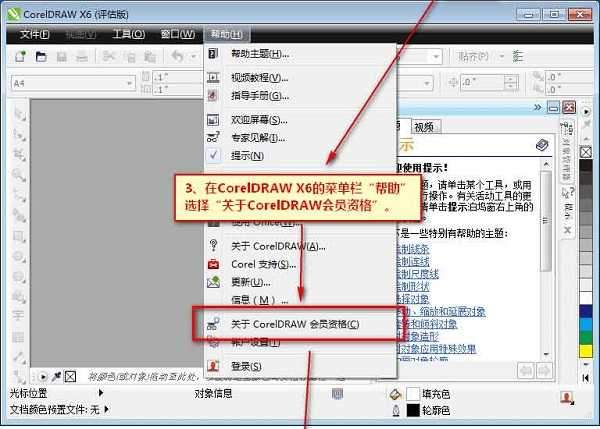Open the 文件(F) menu
The height and width of the screenshot is (429, 600).
(x=35, y=34)
